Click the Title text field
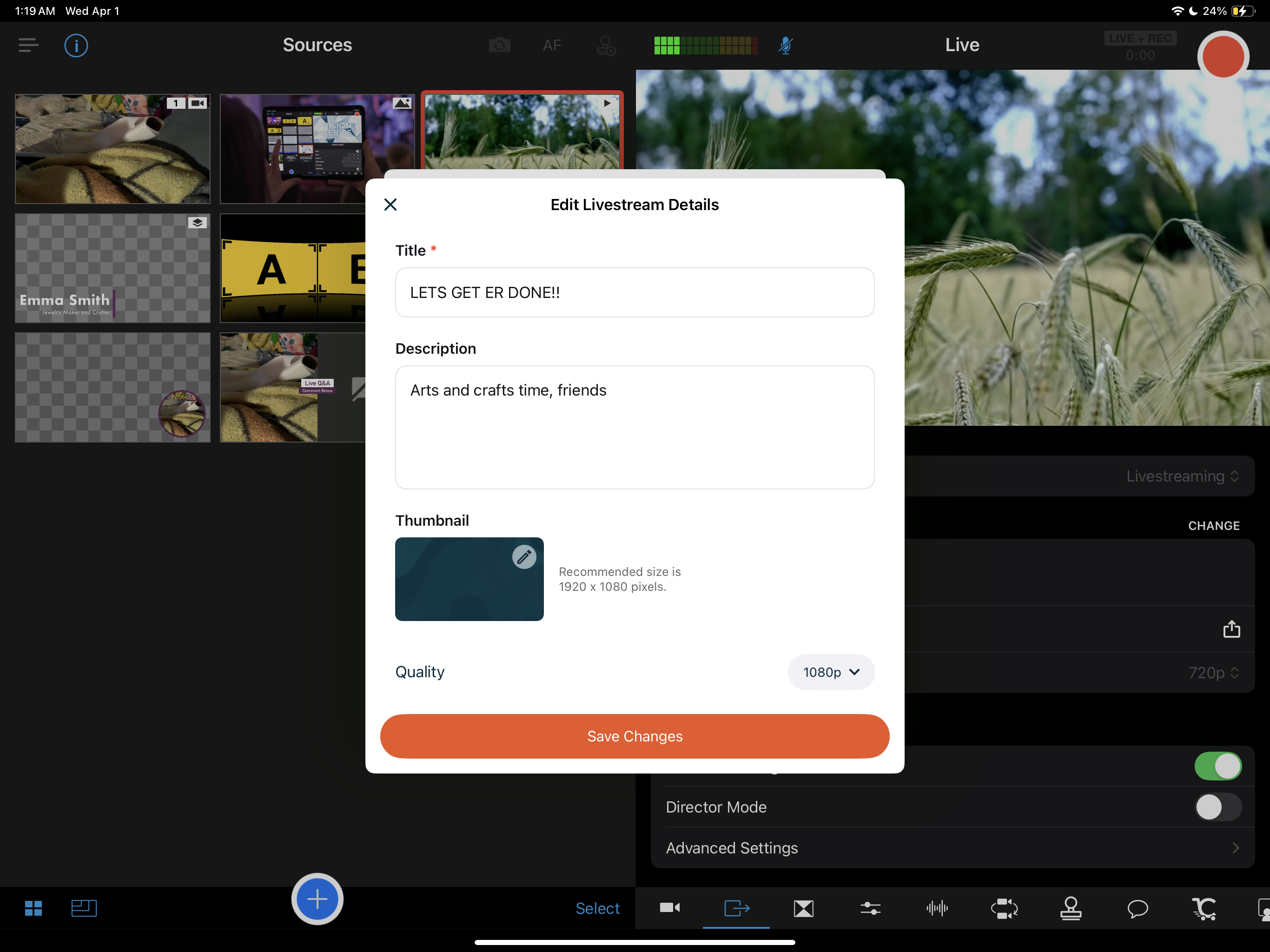Image resolution: width=1270 pixels, height=952 pixels. pos(635,292)
